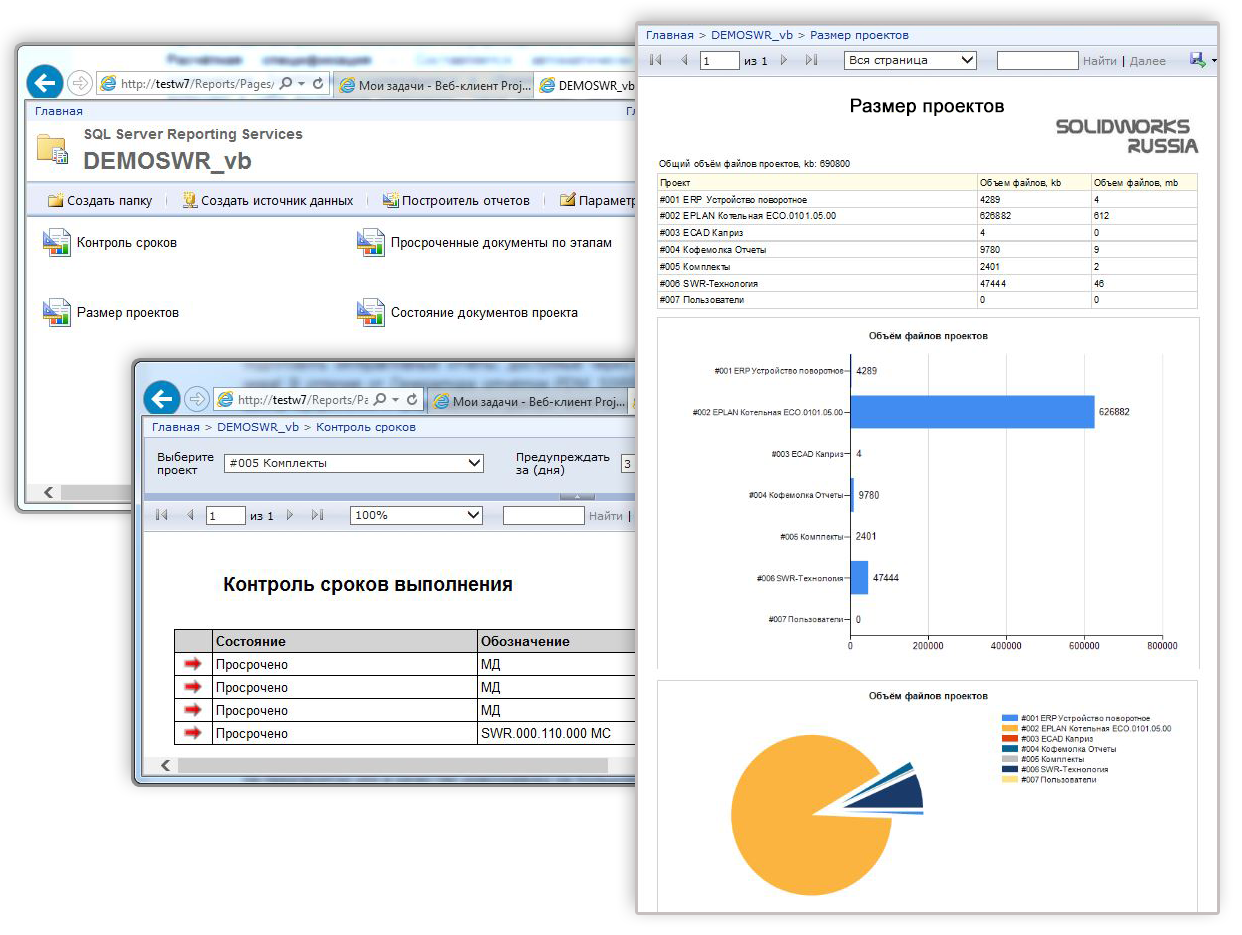Click the Главная breadcrumb link in the Контроль сроков window

176,427
